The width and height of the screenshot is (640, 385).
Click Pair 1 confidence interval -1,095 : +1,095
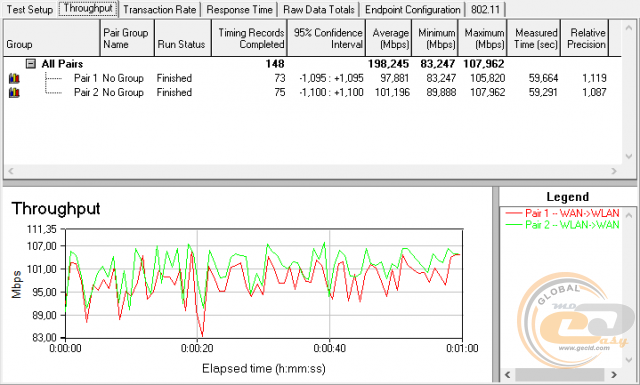331,78
